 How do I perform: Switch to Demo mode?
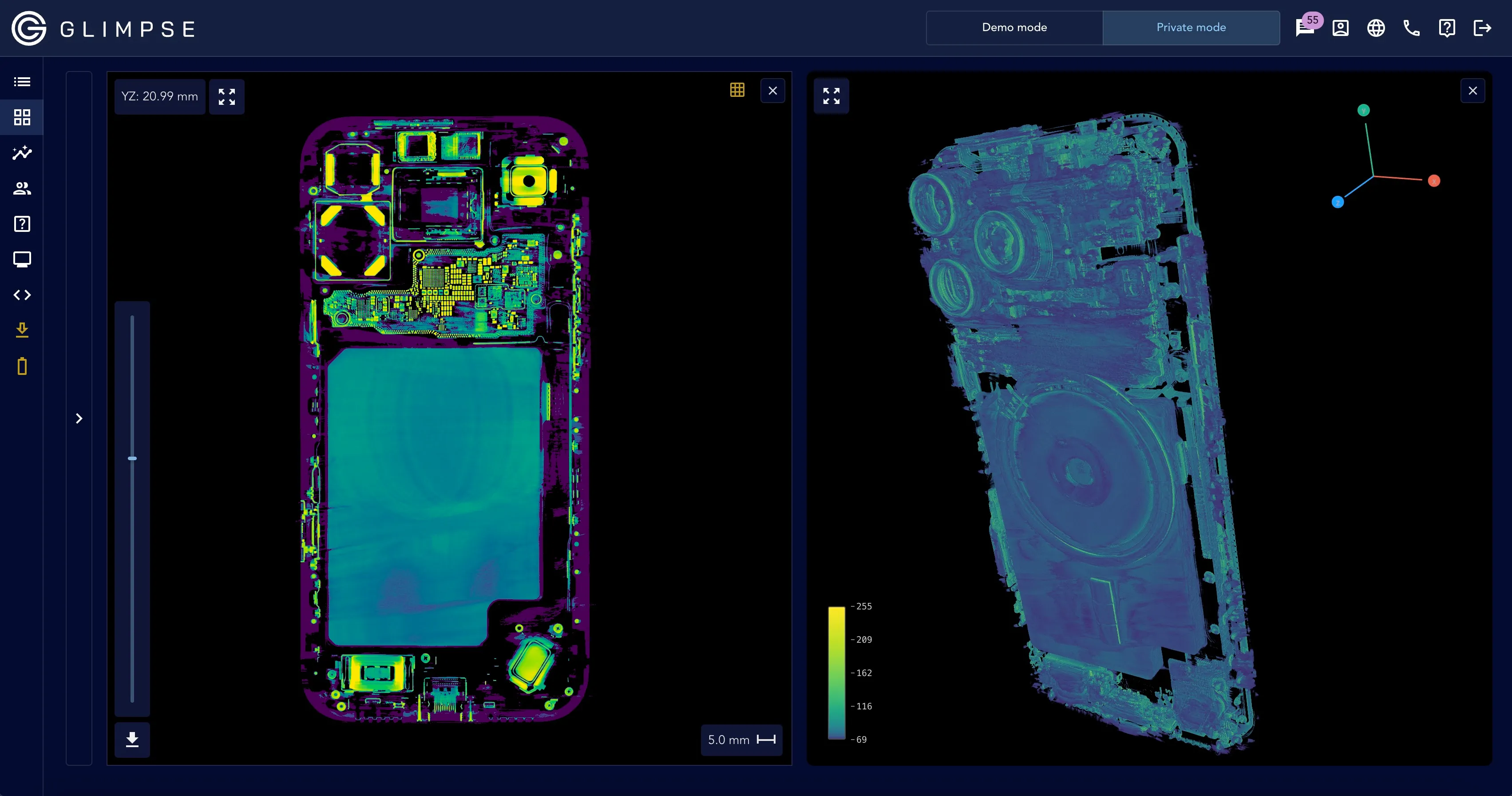click(1014, 27)
